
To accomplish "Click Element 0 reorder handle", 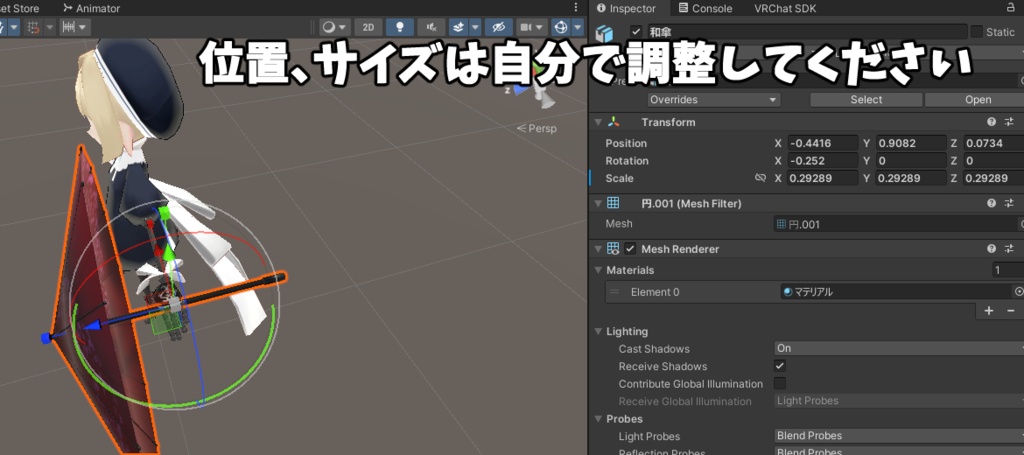I will click(x=614, y=292).
